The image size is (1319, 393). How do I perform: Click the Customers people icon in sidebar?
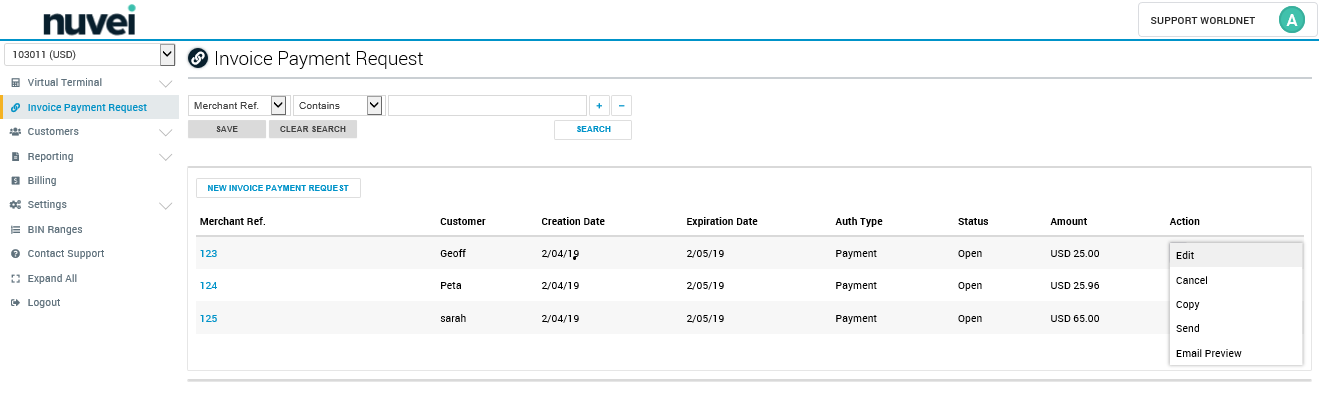point(16,131)
